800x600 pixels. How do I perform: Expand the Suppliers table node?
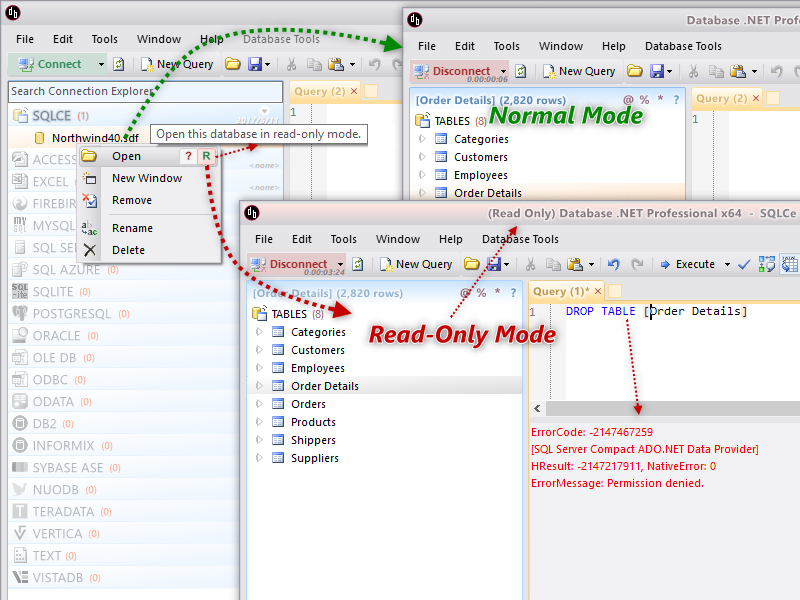coord(259,458)
